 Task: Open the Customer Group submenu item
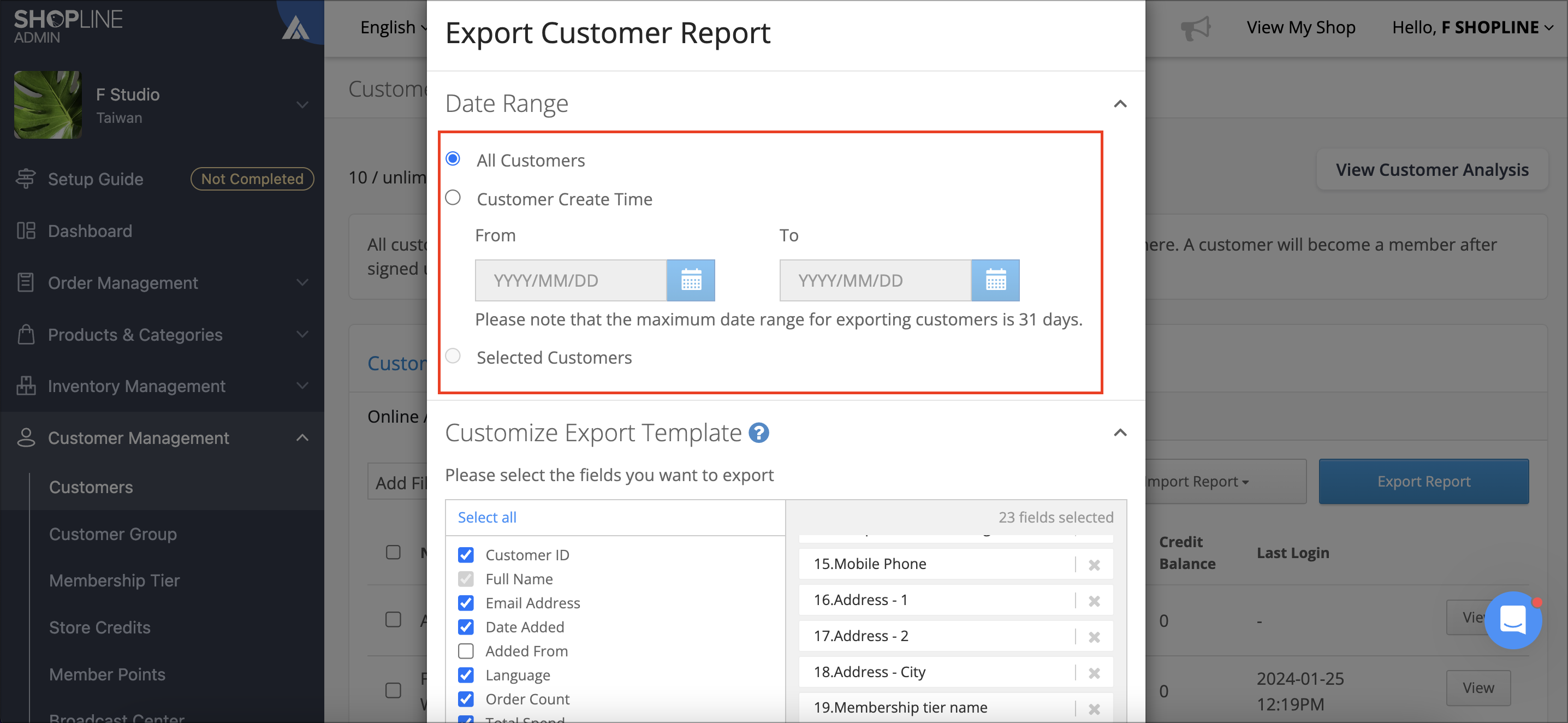pos(112,534)
